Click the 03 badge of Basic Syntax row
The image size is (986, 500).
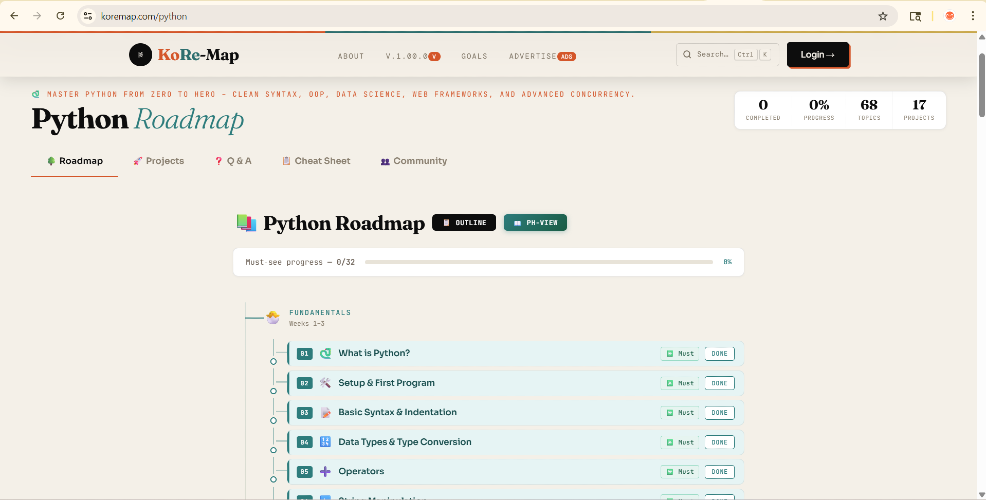coord(304,413)
